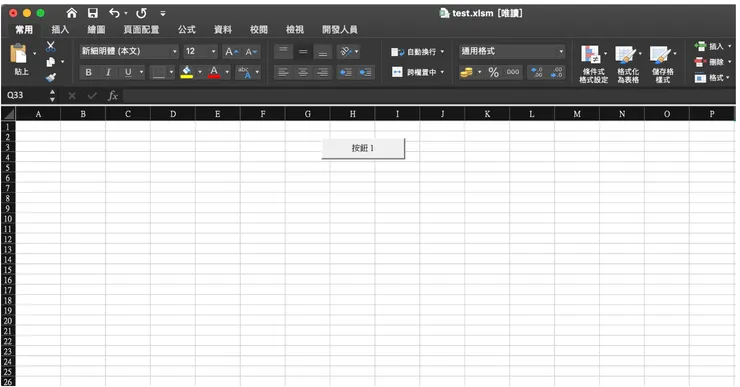Increase the font size
Image resolution: width=740 pixels, height=387 pixels.
pos(231,51)
